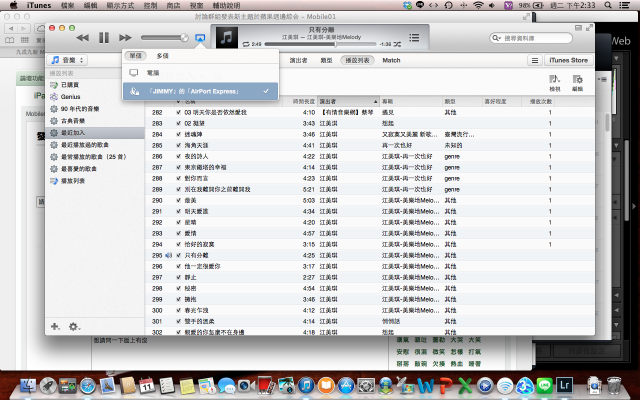Open the search magnifier dropdown arrow

click(496, 38)
